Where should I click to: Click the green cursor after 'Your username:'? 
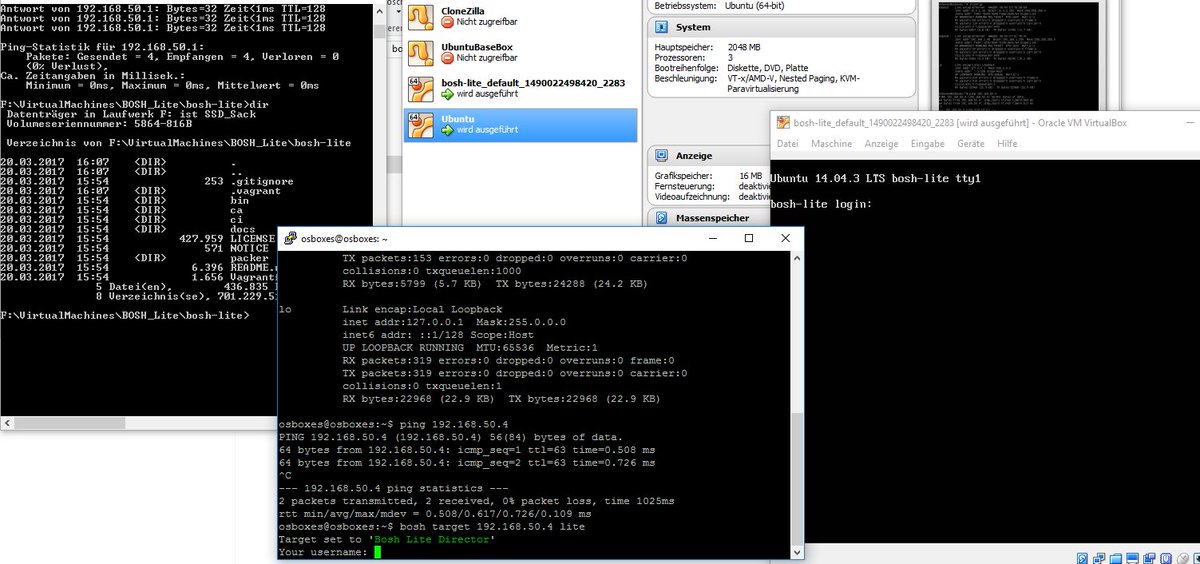(x=377, y=552)
